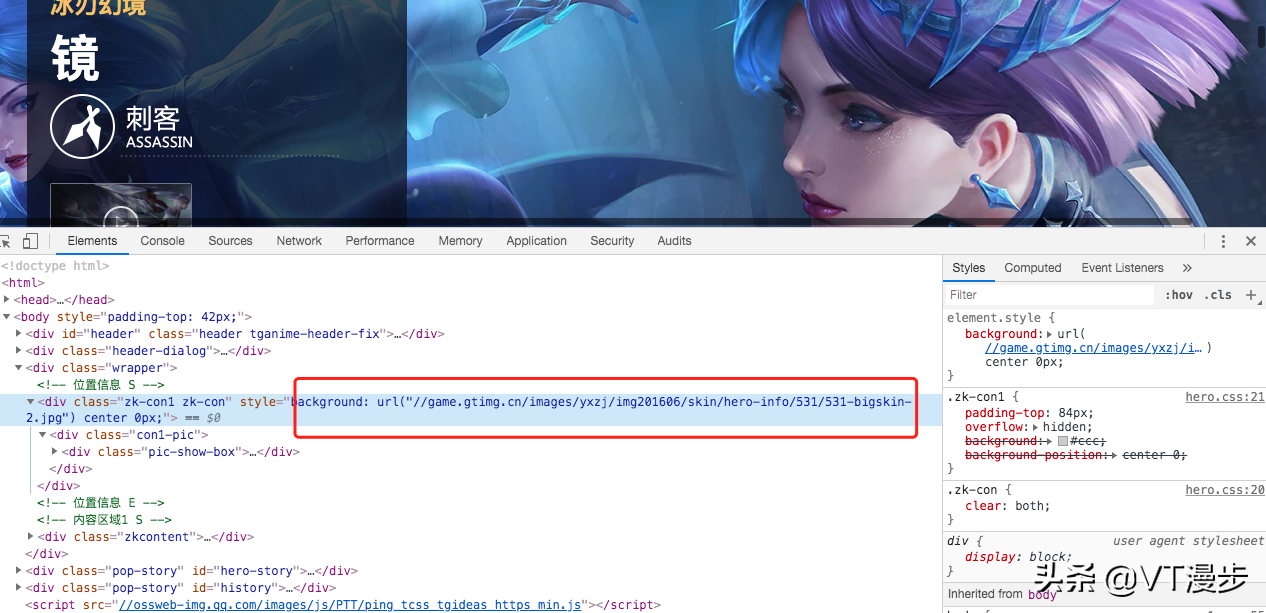Viewport: 1266px width, 613px height.
Task: Expand the header-dialog div node
Action: pos(19,351)
